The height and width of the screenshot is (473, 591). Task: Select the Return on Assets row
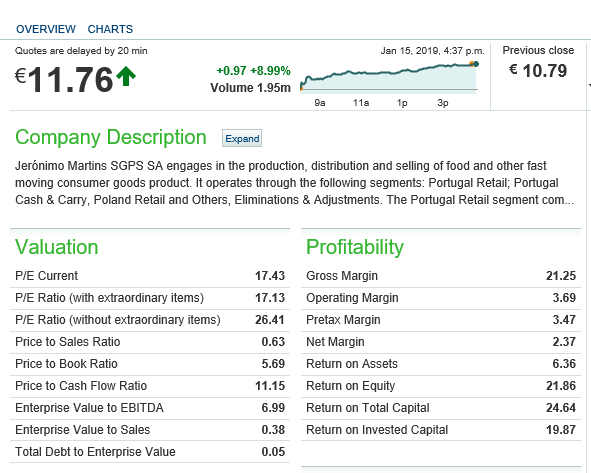441,364
